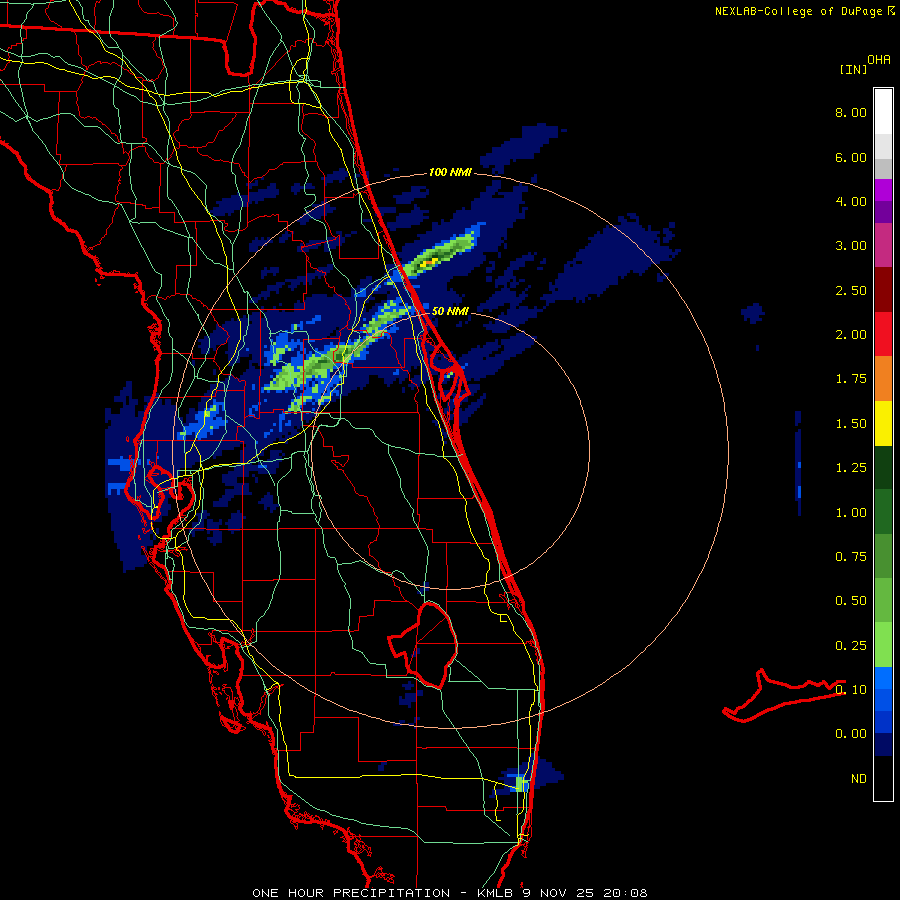
Task: Click the OHA product code label
Action: 879,60
